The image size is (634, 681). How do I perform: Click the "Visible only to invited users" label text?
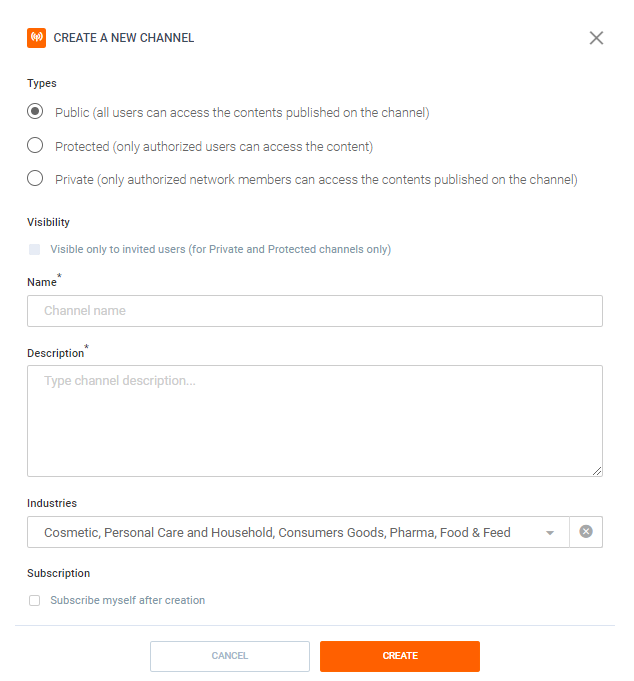click(x=220, y=249)
